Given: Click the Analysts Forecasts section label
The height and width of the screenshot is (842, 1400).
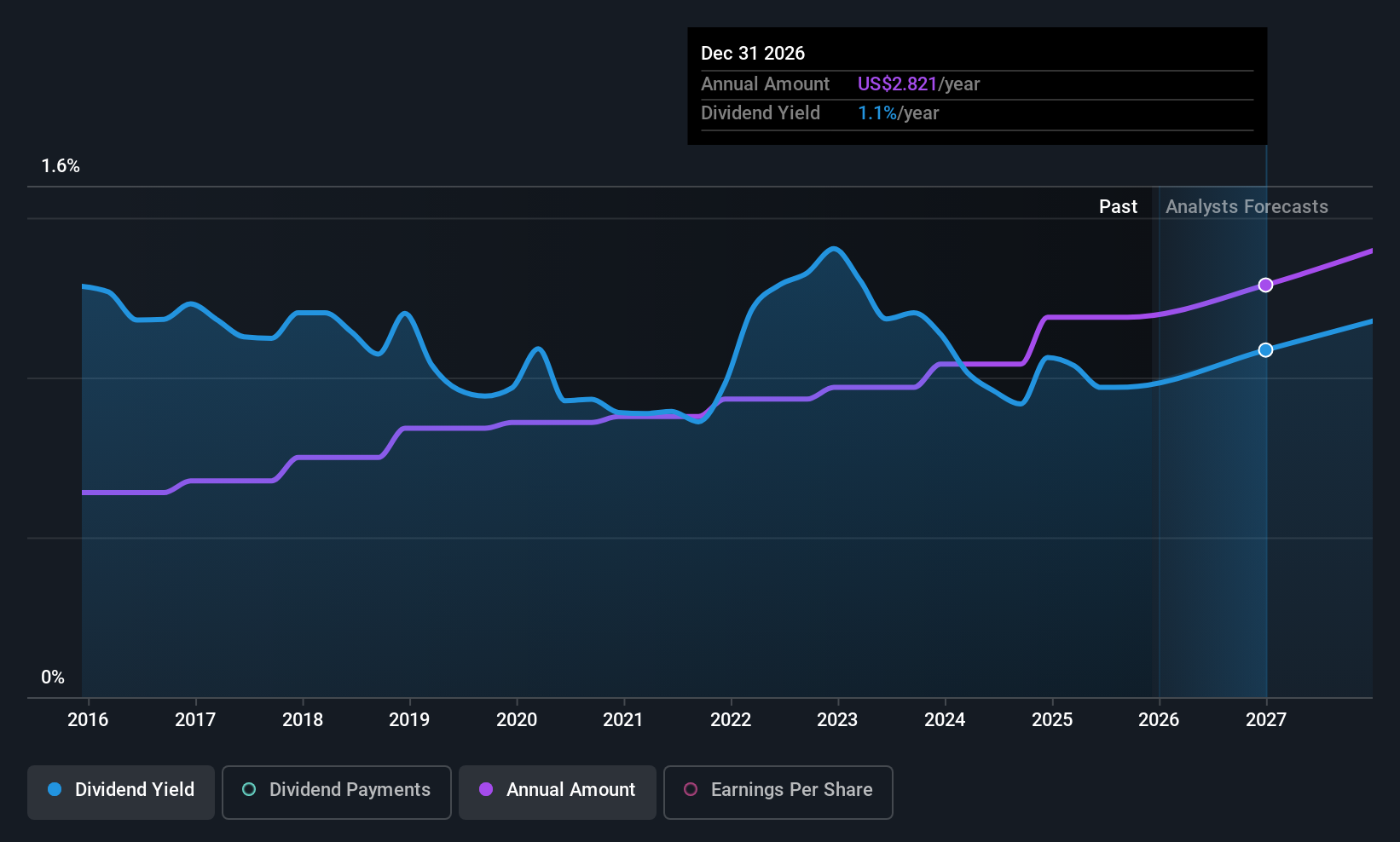Looking at the screenshot, I should pyautogui.click(x=1247, y=207).
